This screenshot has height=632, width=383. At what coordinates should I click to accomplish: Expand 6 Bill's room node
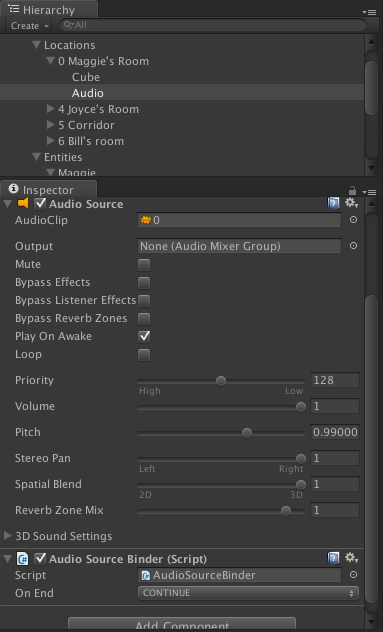[50, 141]
